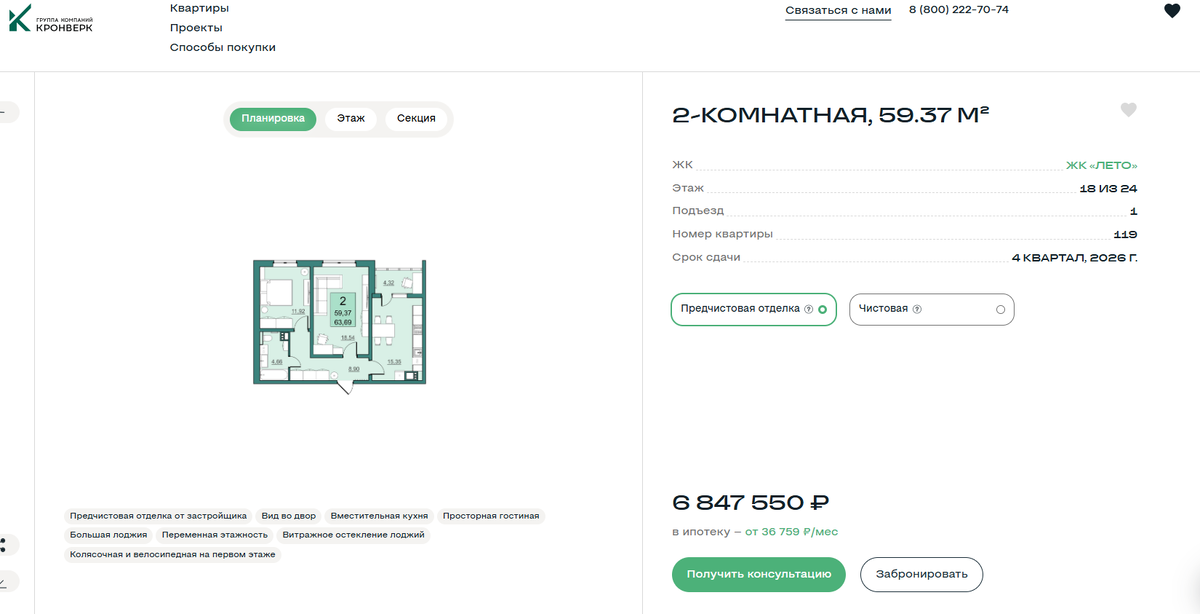
Task: Open the Способы покупки menu item
Action: (x=223, y=47)
